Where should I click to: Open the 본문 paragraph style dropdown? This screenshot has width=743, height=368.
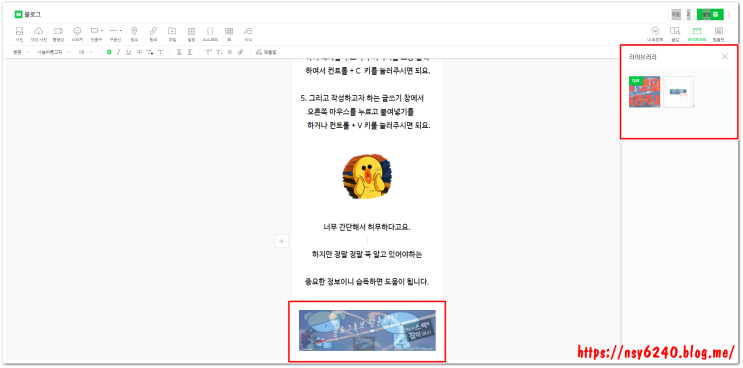point(21,52)
